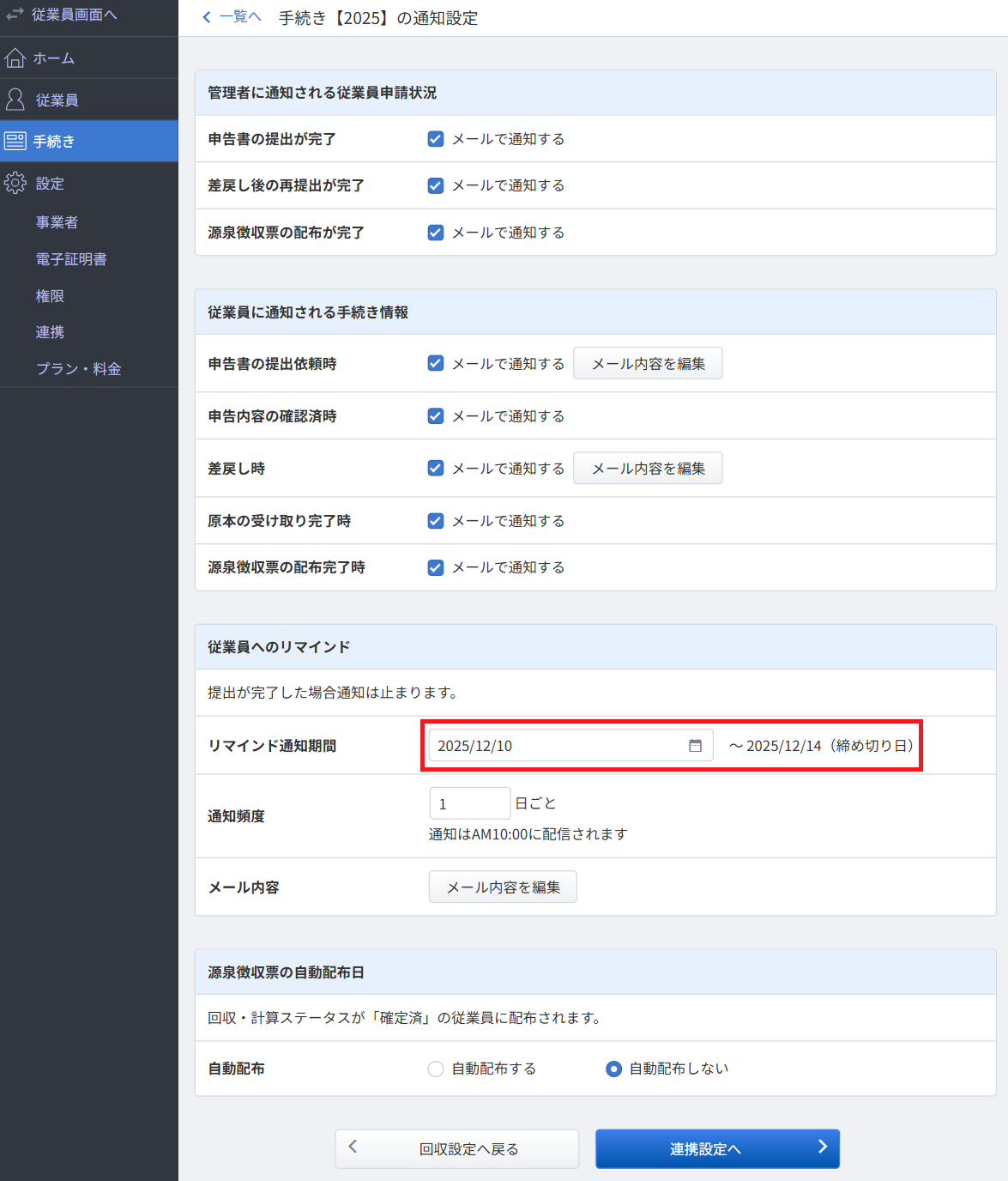This screenshot has width=1008, height=1181.
Task: Click the settings gear icon
Action: pos(15,183)
